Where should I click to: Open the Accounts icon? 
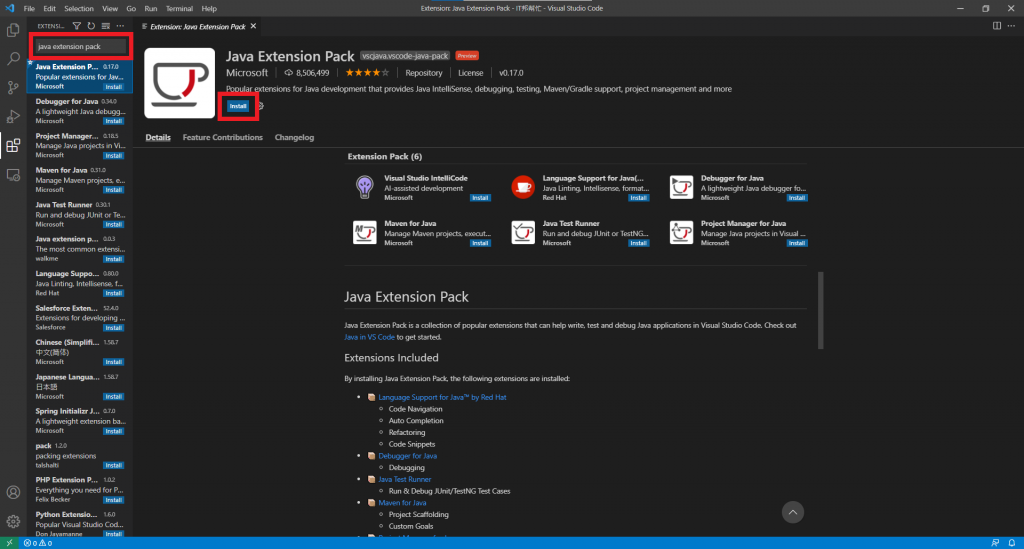(x=13, y=492)
